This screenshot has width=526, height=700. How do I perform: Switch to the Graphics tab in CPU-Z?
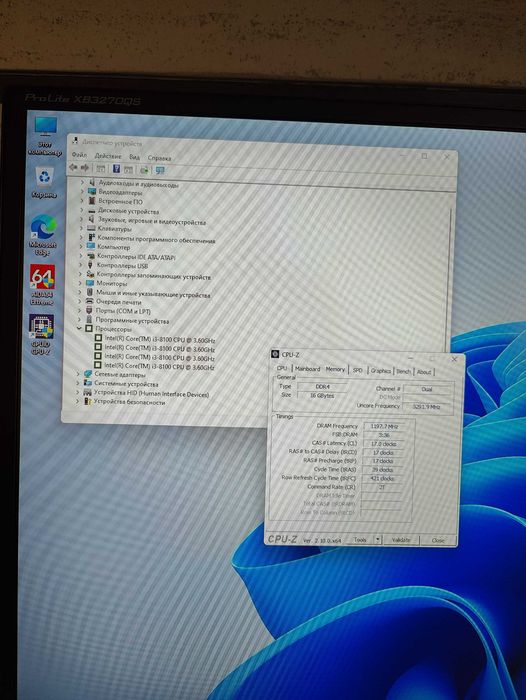(381, 371)
